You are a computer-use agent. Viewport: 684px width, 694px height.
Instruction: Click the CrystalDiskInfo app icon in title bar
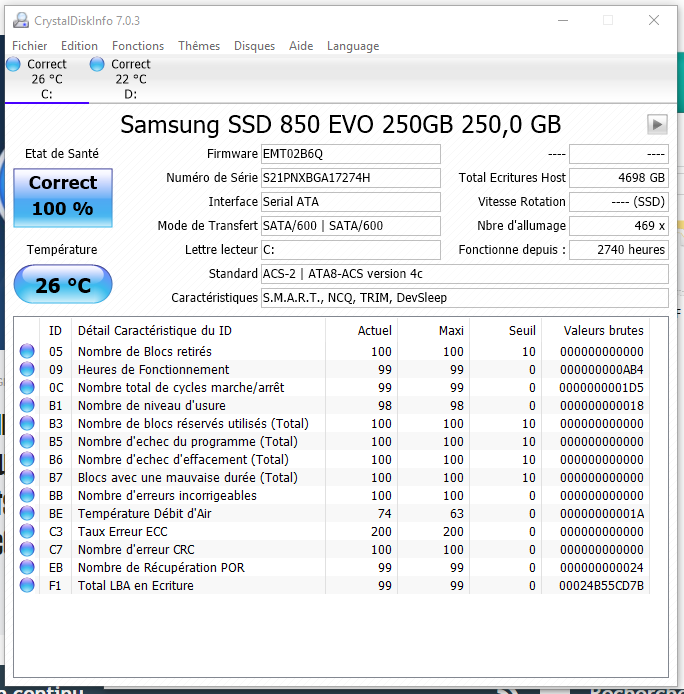pyautogui.click(x=21, y=20)
